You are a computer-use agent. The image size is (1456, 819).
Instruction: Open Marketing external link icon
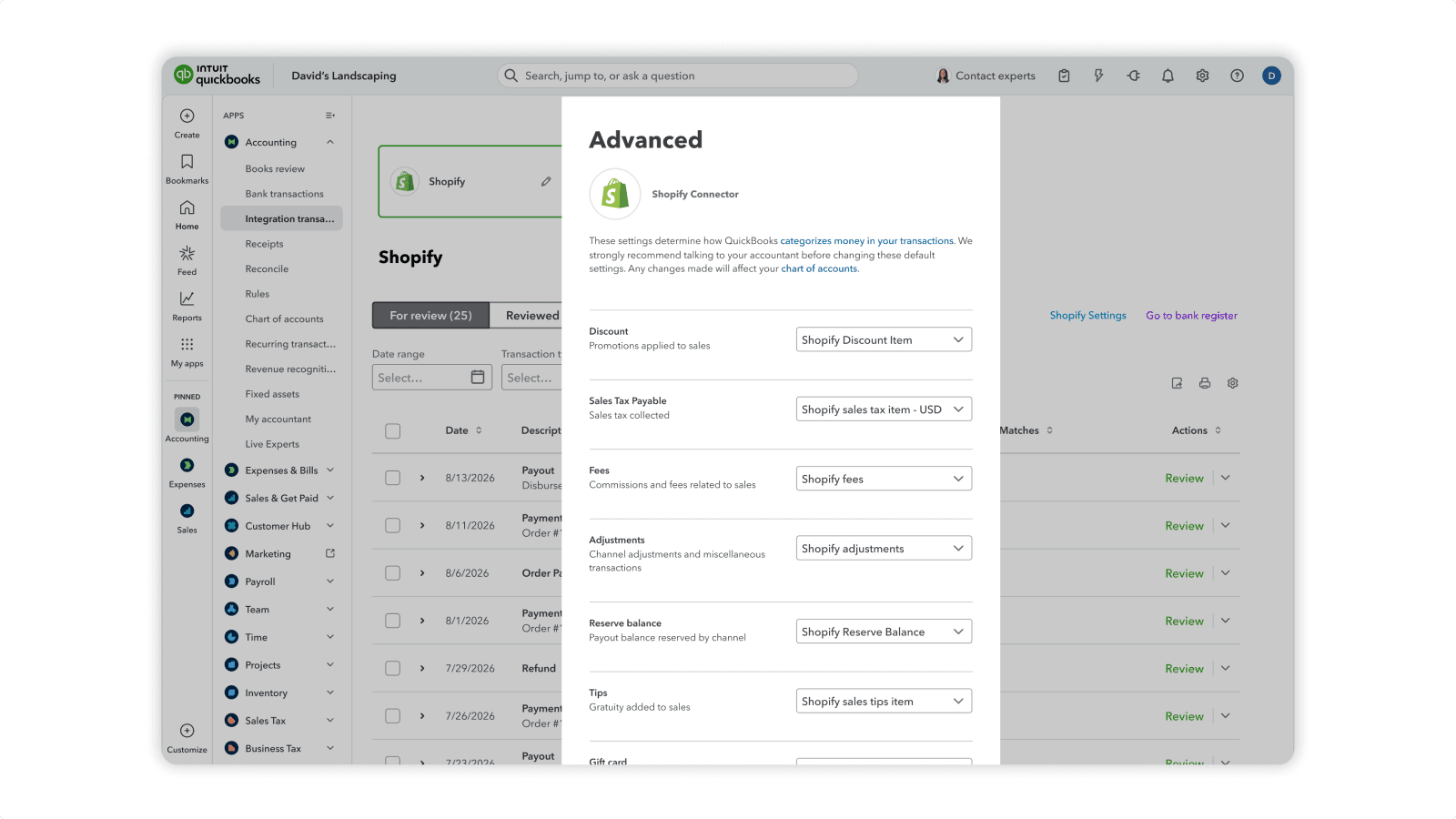(330, 553)
